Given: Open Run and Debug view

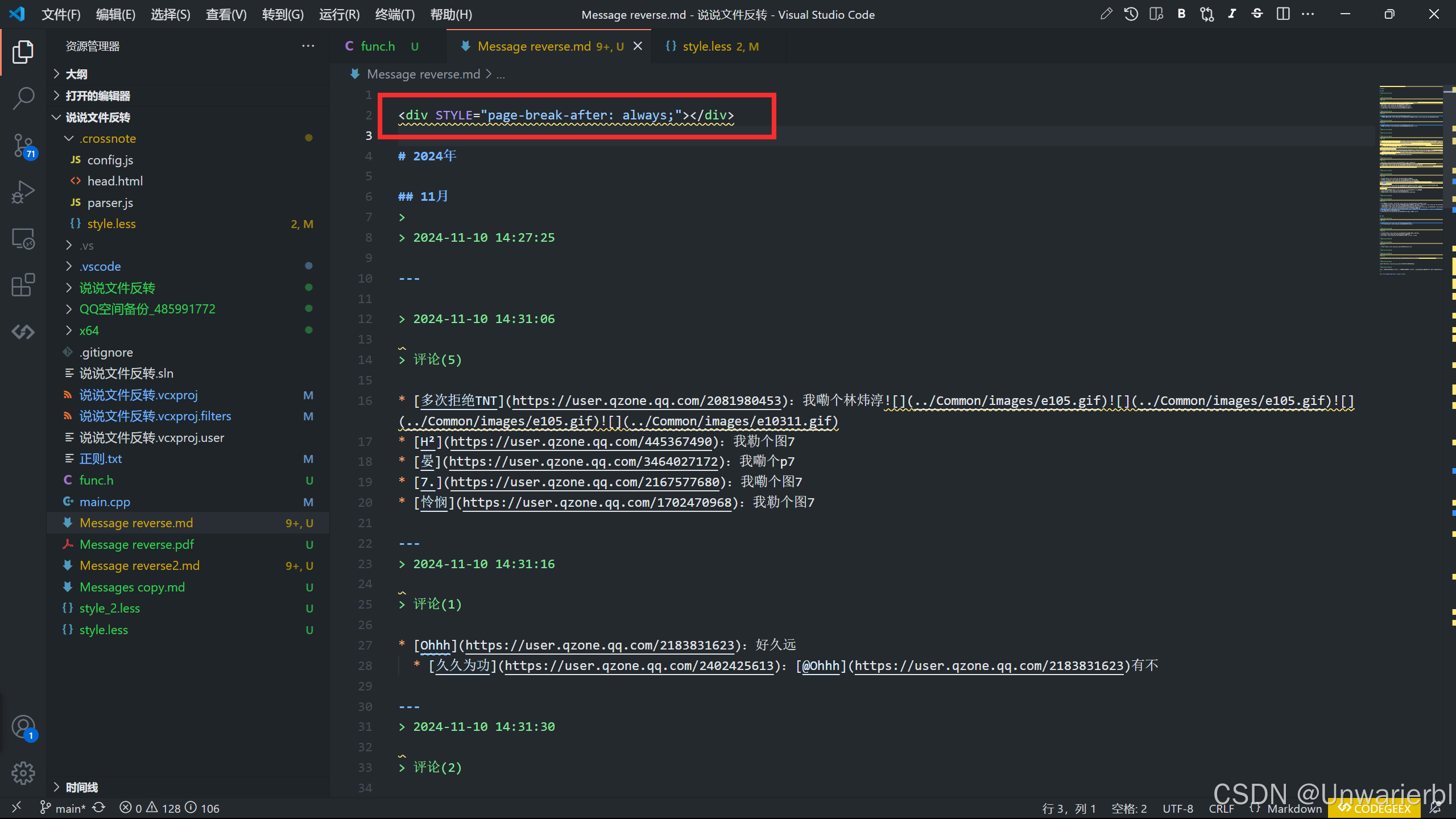Looking at the screenshot, I should [23, 192].
